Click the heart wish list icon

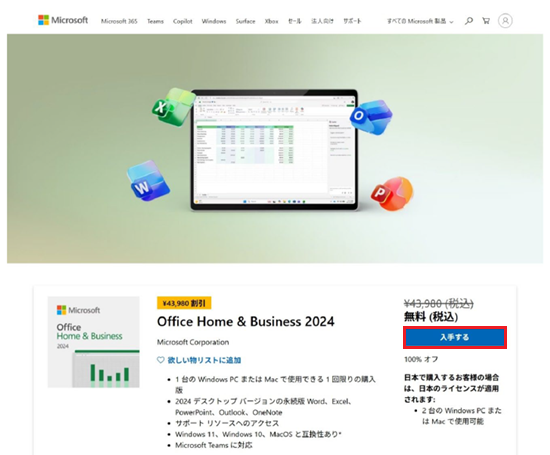pos(161,360)
